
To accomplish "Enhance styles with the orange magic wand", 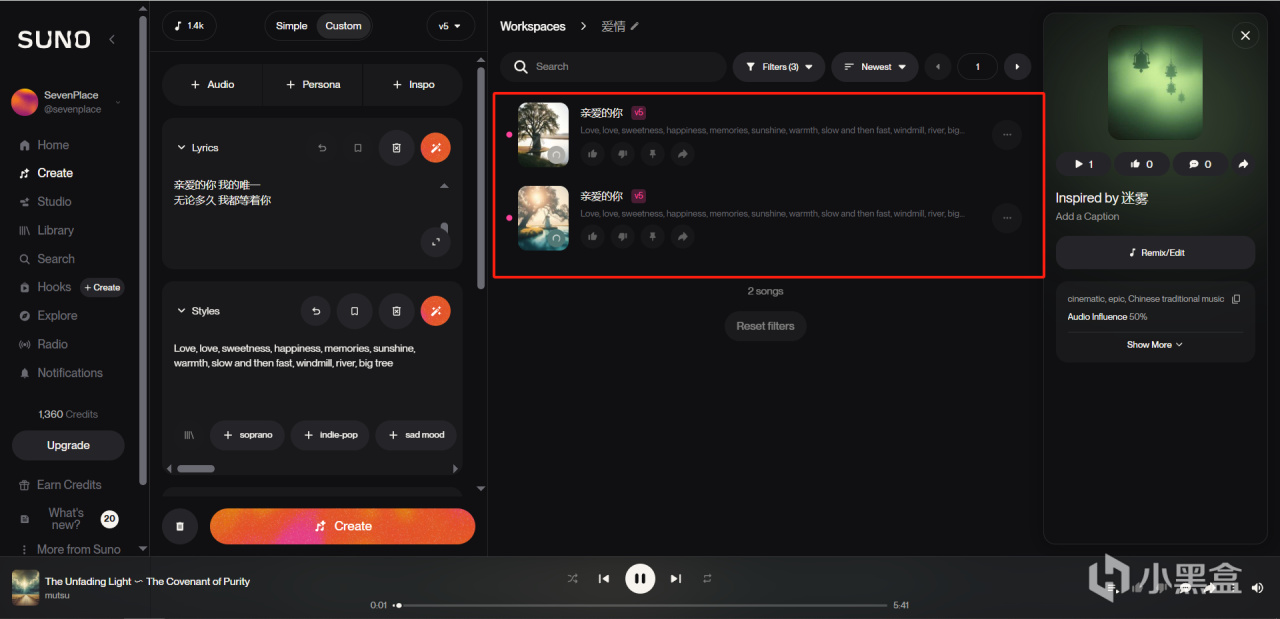I will pos(436,311).
